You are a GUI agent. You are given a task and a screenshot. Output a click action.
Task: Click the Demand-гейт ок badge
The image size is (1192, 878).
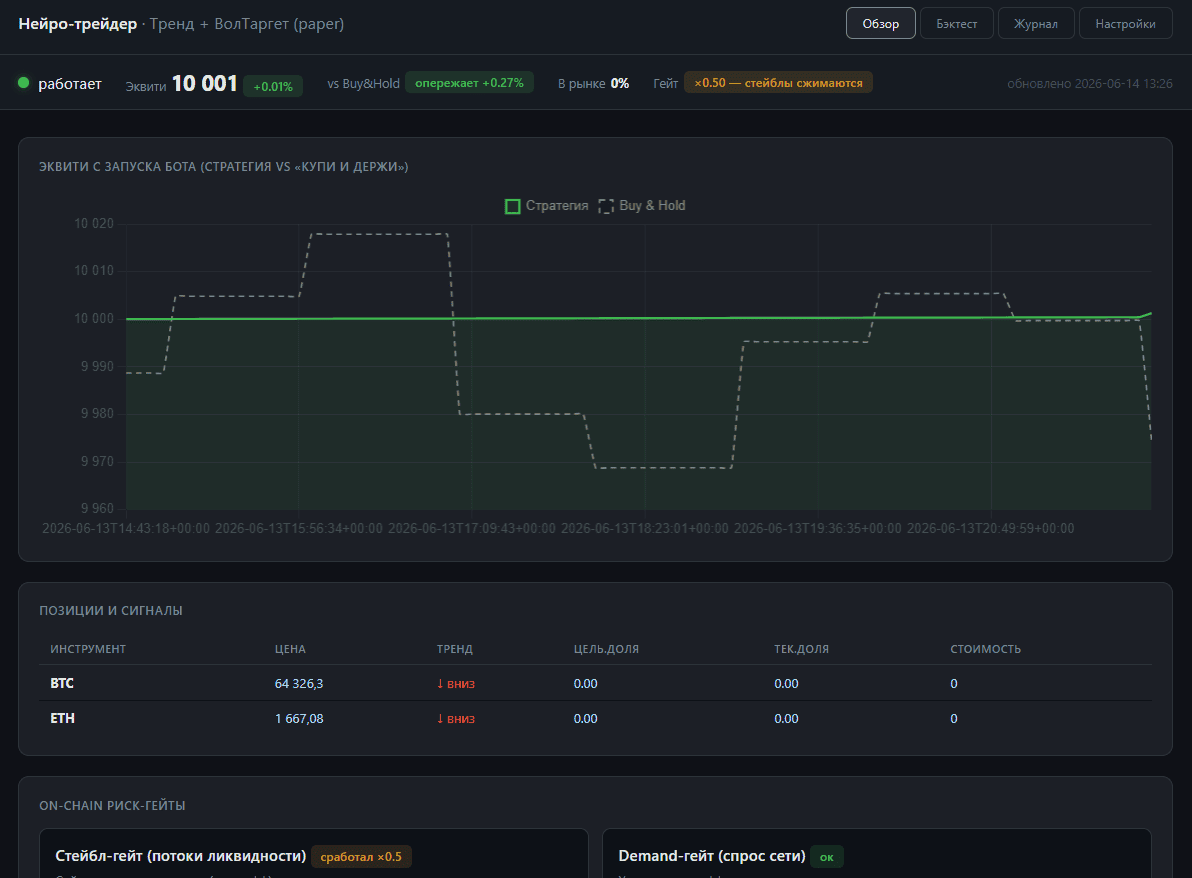pos(826,857)
